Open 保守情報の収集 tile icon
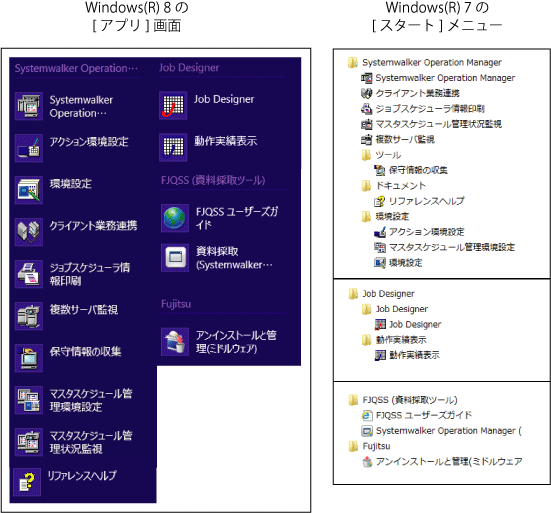Screen dimensions: 551x513 [29, 358]
